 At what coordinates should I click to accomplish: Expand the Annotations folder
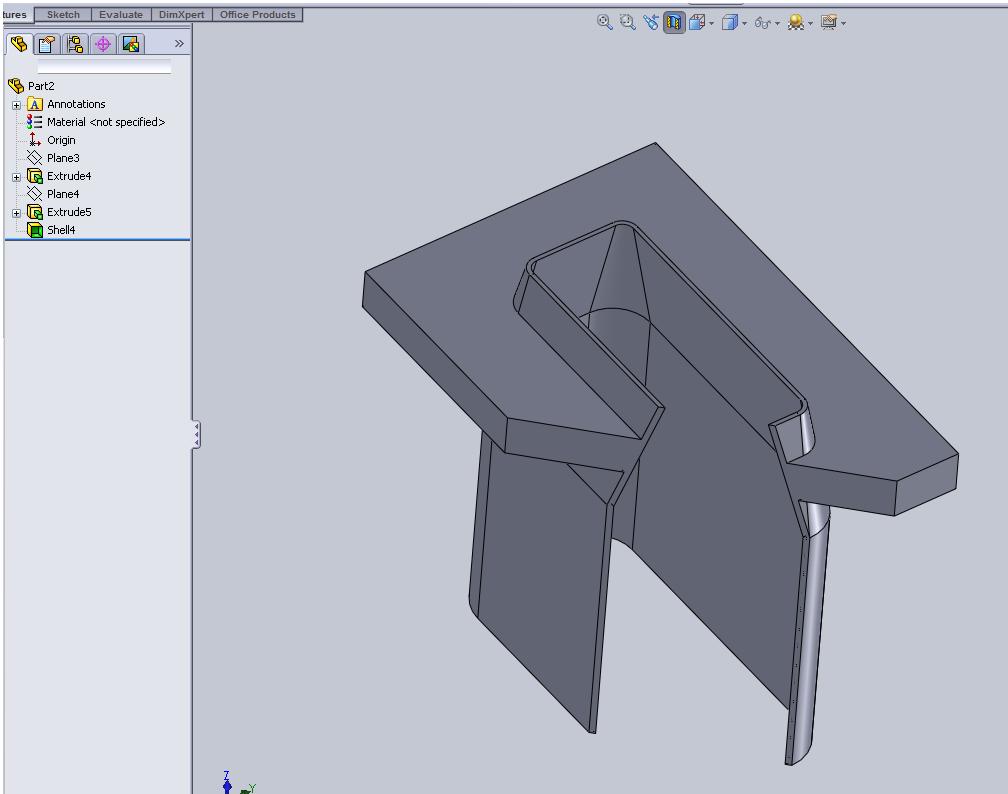[17, 105]
